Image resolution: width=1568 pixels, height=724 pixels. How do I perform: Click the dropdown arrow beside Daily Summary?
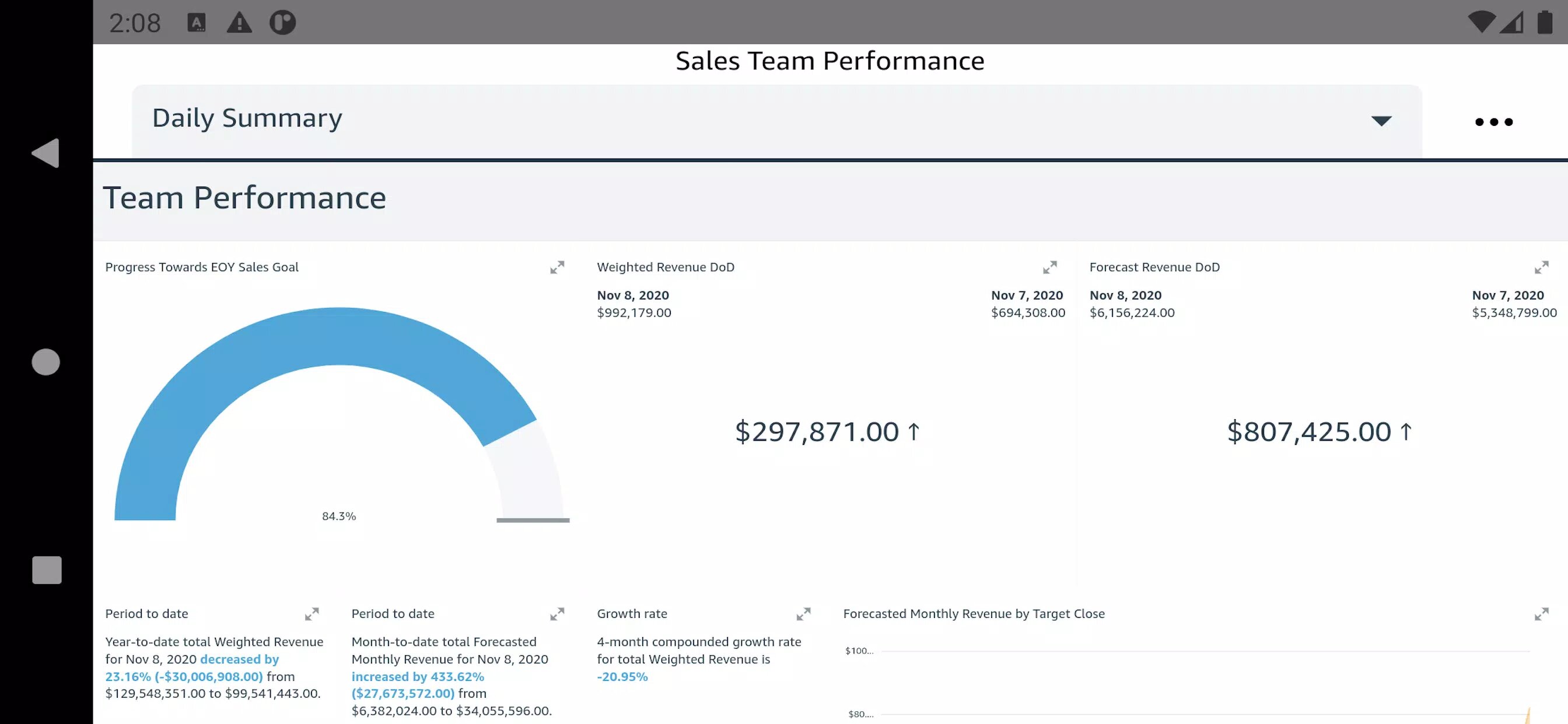coord(1381,121)
